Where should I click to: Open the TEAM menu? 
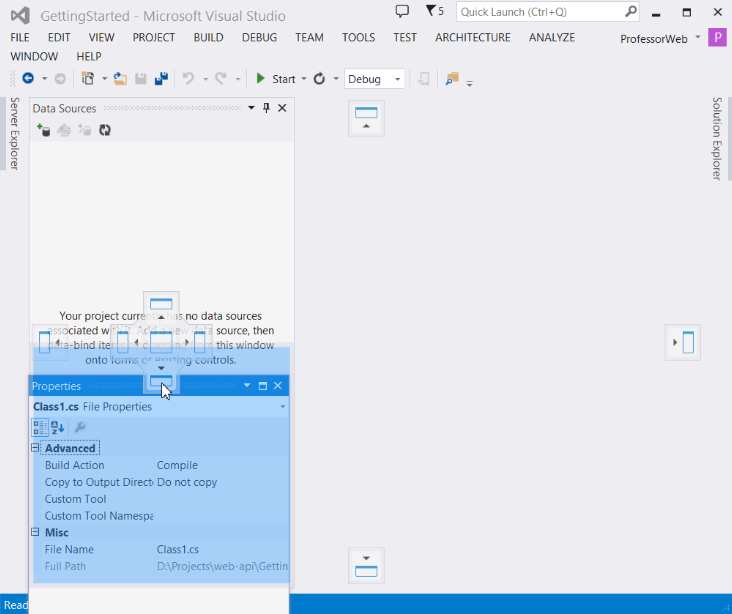(310, 37)
